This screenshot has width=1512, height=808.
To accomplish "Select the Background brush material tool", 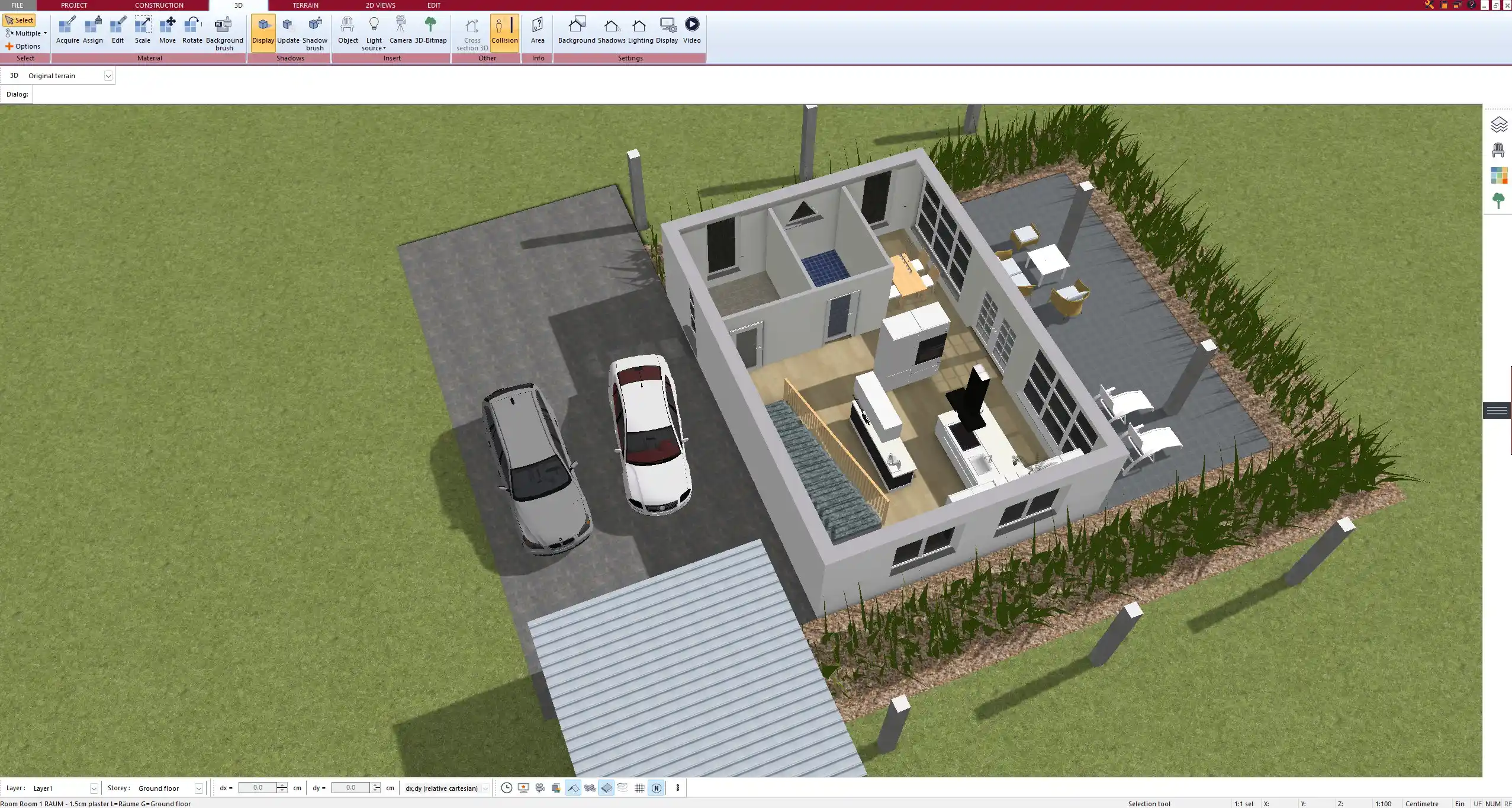I will 223,31.
